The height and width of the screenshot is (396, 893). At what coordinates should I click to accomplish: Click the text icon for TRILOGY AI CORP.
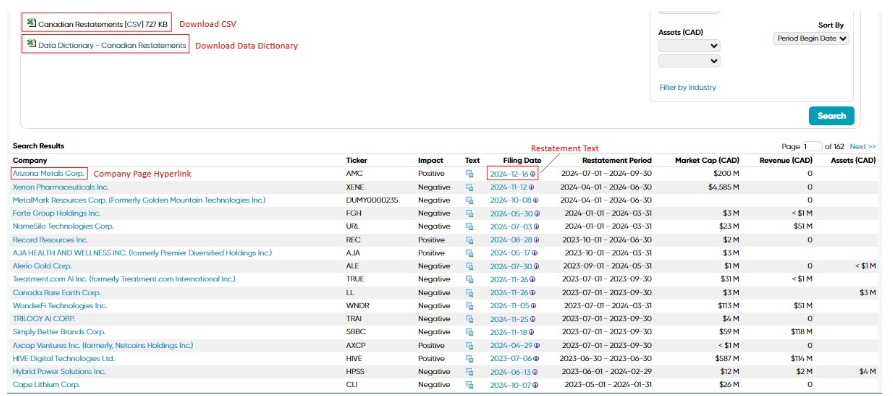(469, 319)
